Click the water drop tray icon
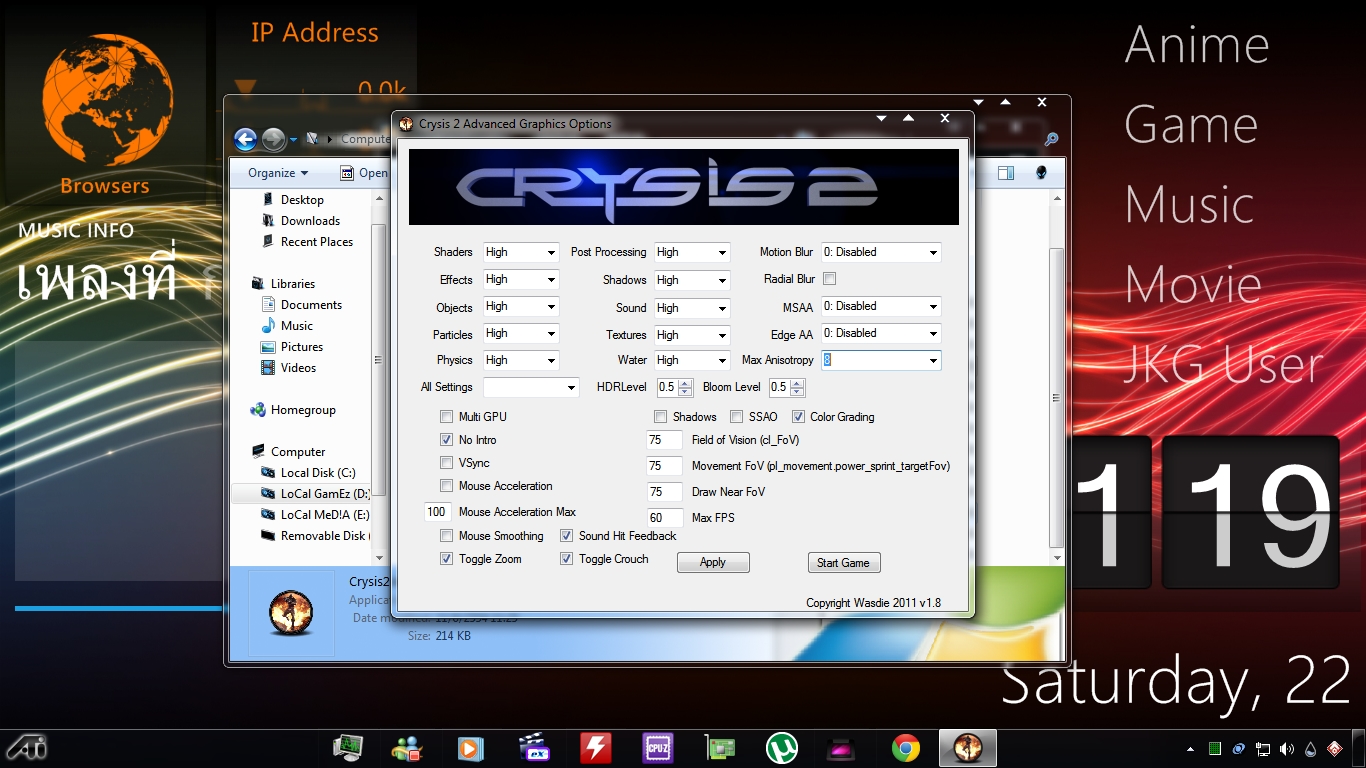Image resolution: width=1366 pixels, height=768 pixels. pyautogui.click(x=1310, y=749)
